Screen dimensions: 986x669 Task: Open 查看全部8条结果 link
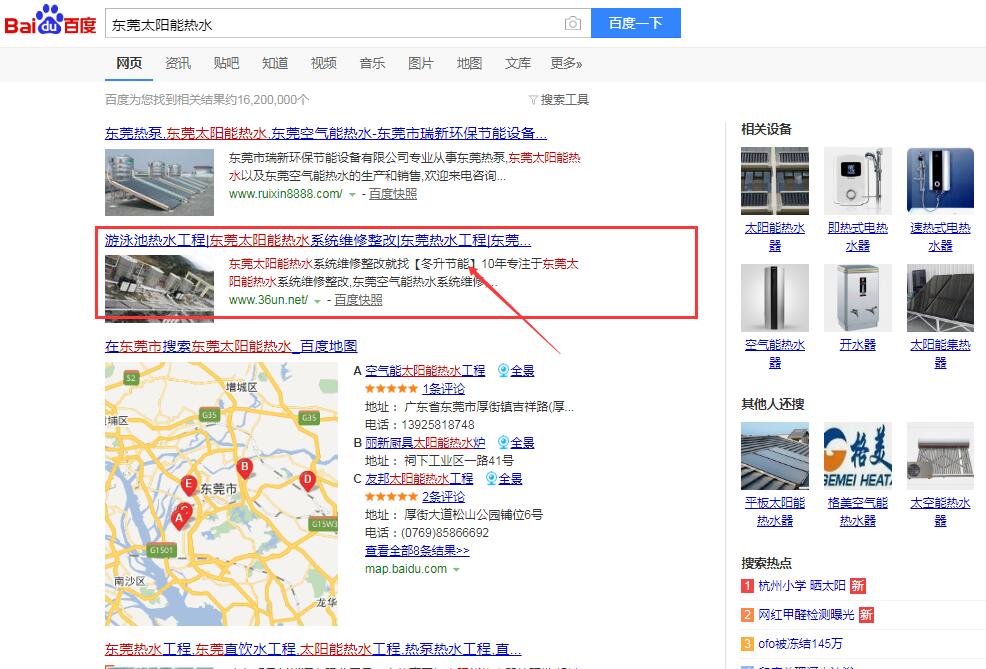click(x=416, y=551)
